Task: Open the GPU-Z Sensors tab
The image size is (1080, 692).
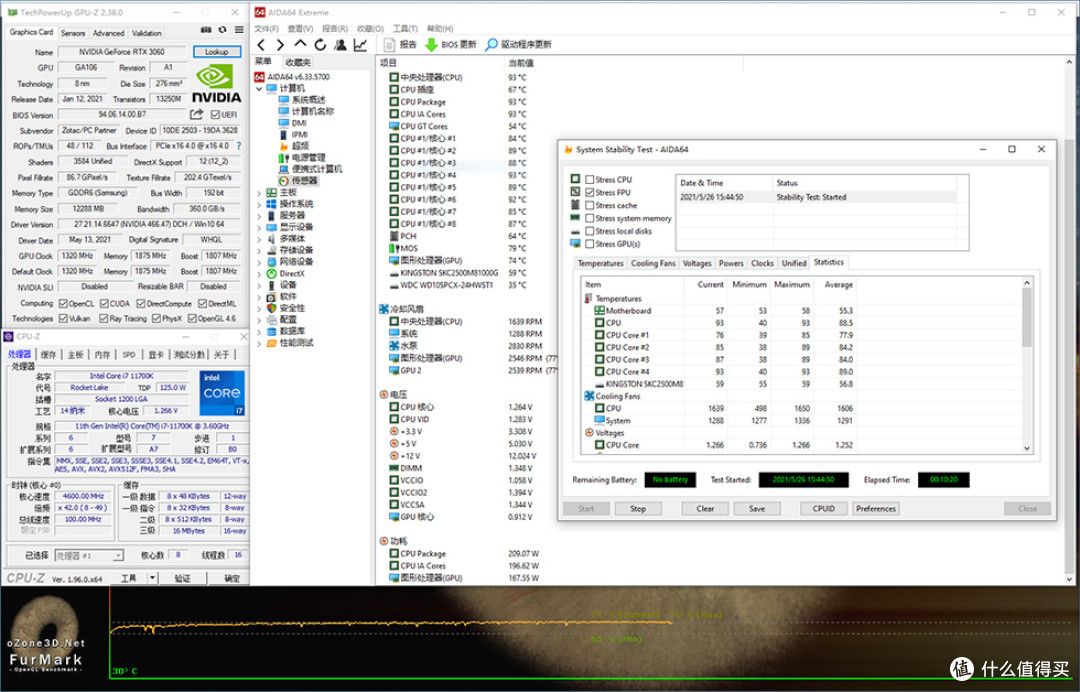Action: [73, 33]
